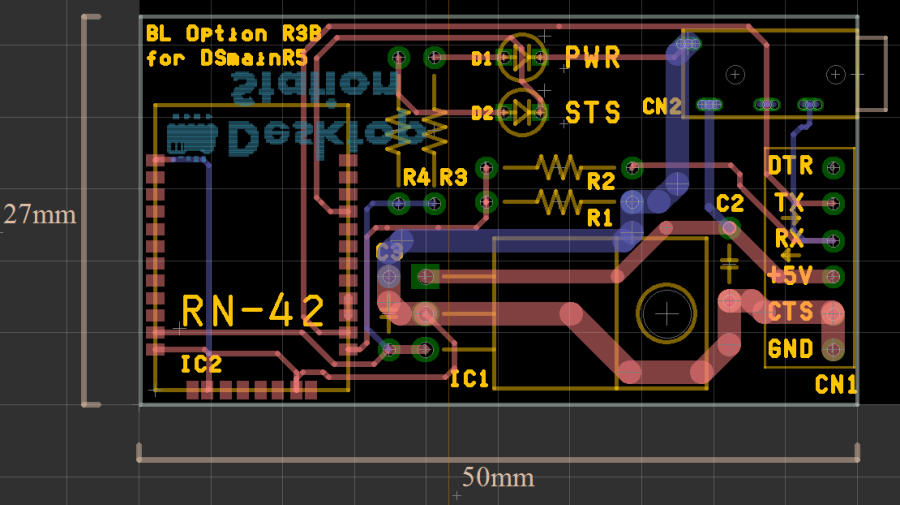Select the R1 resistor symbol
The image size is (900, 505).
pos(558,202)
